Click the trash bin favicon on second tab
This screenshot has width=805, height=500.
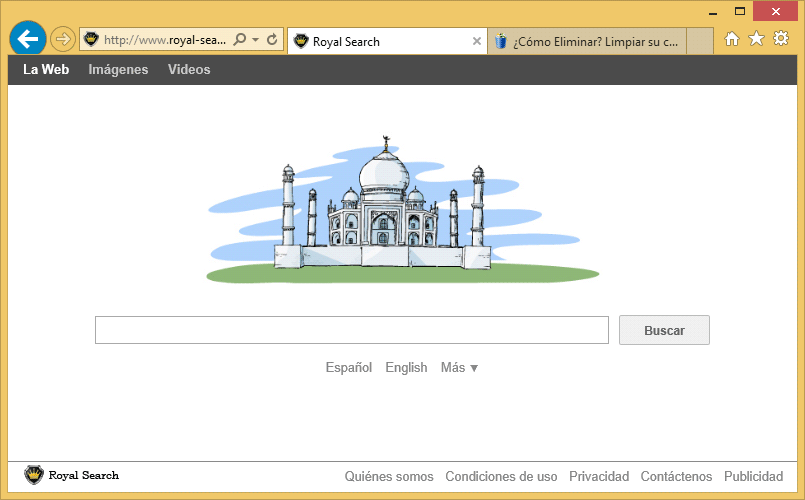click(501, 41)
